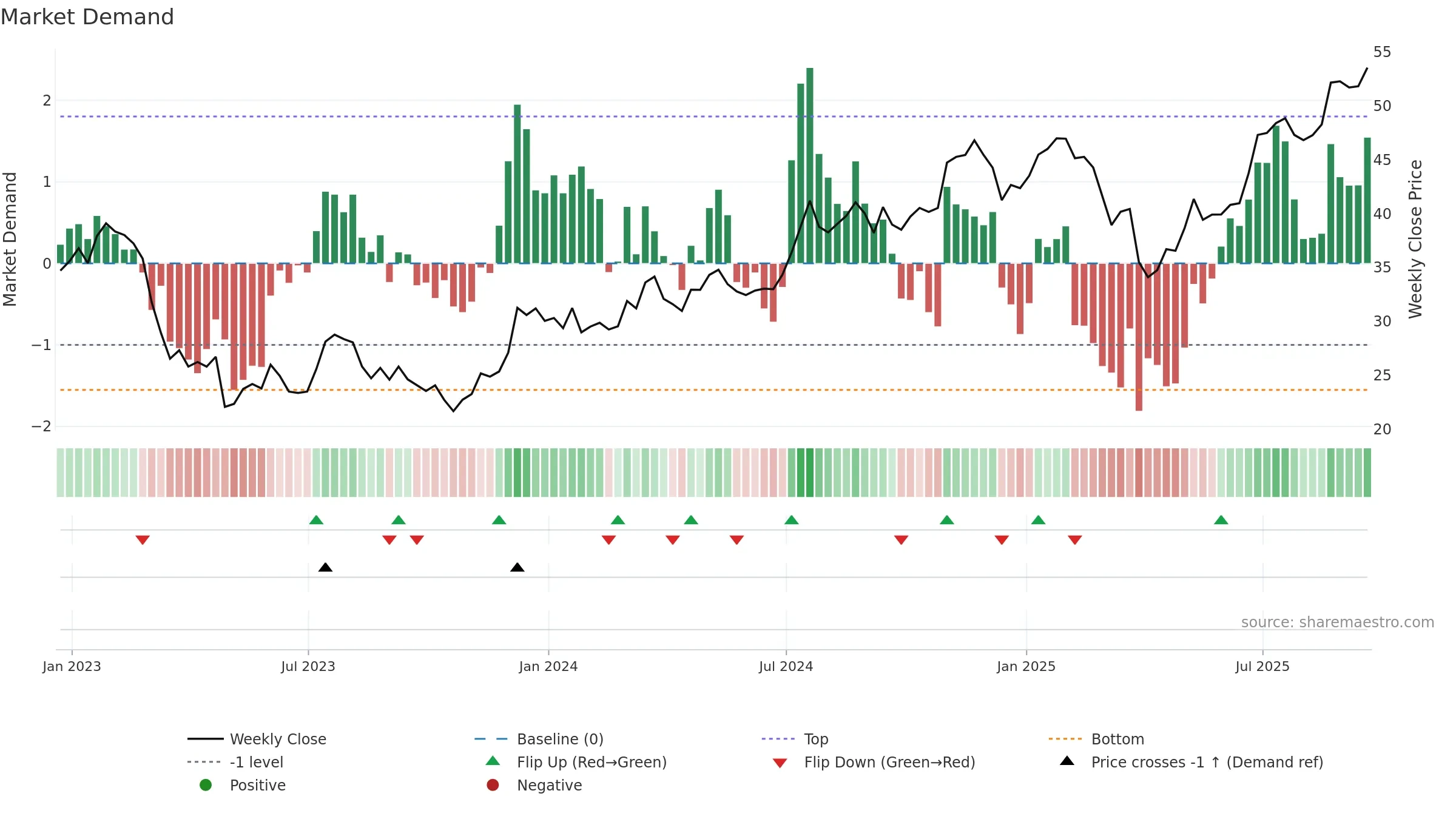Click the tallest green demand bar in Jul 2024
This screenshot has height=819, width=1456.
[x=810, y=166]
